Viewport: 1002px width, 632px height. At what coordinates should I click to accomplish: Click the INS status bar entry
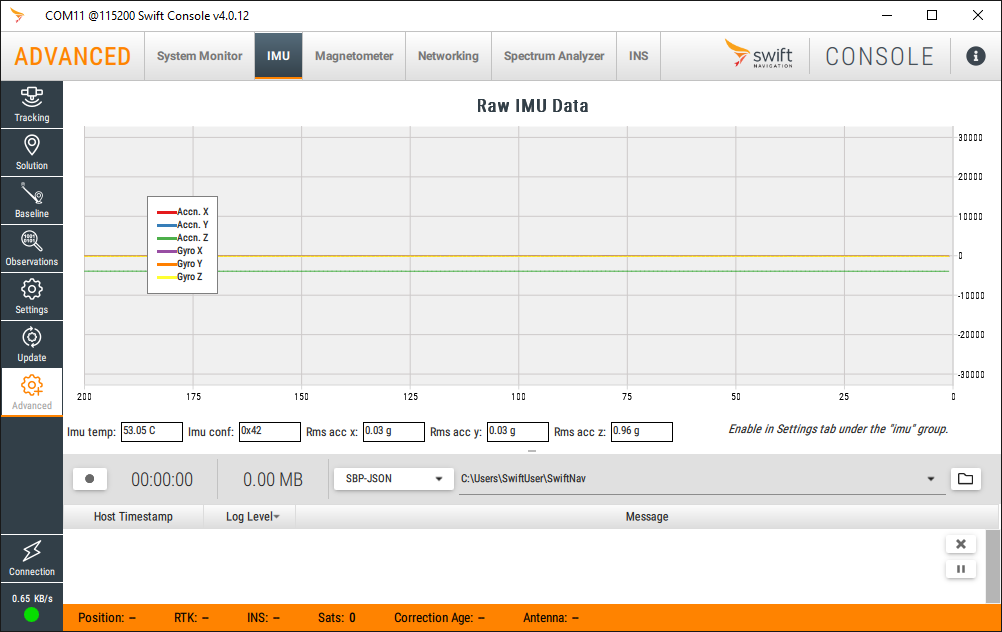pos(263,618)
